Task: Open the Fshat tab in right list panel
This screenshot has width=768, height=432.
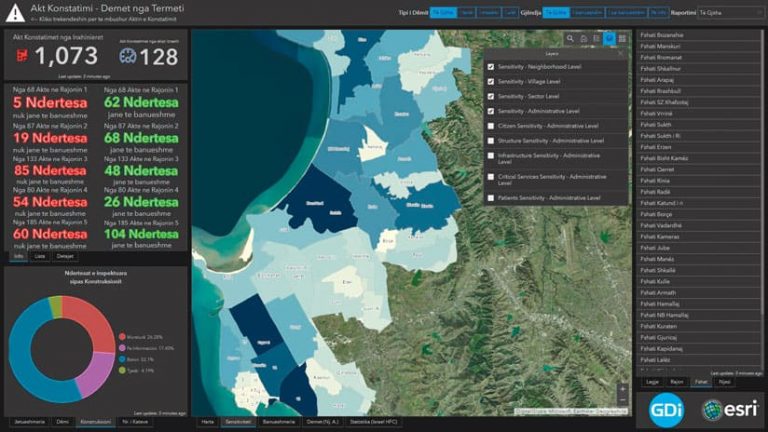Action: click(x=701, y=382)
